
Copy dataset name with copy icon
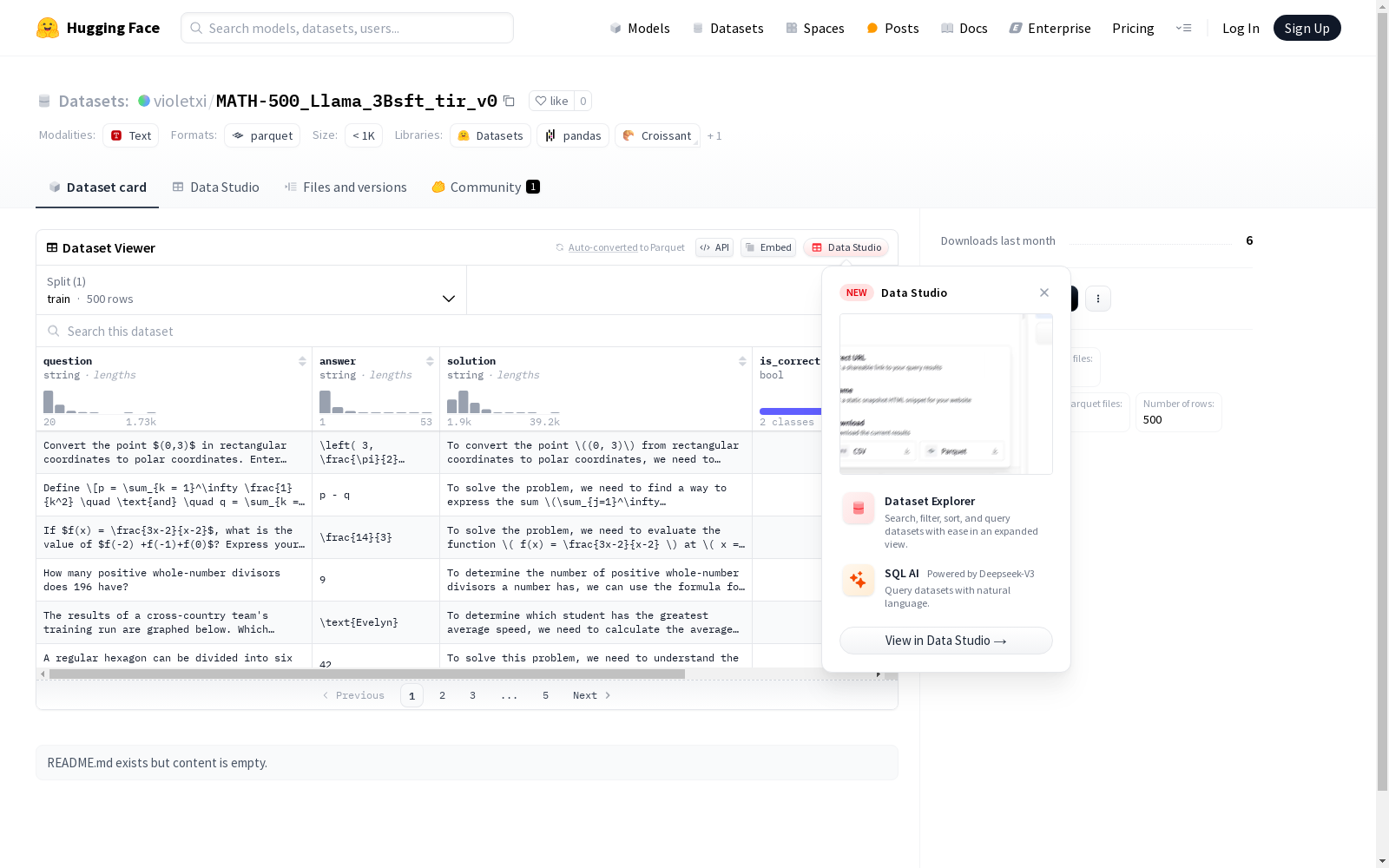510,102
